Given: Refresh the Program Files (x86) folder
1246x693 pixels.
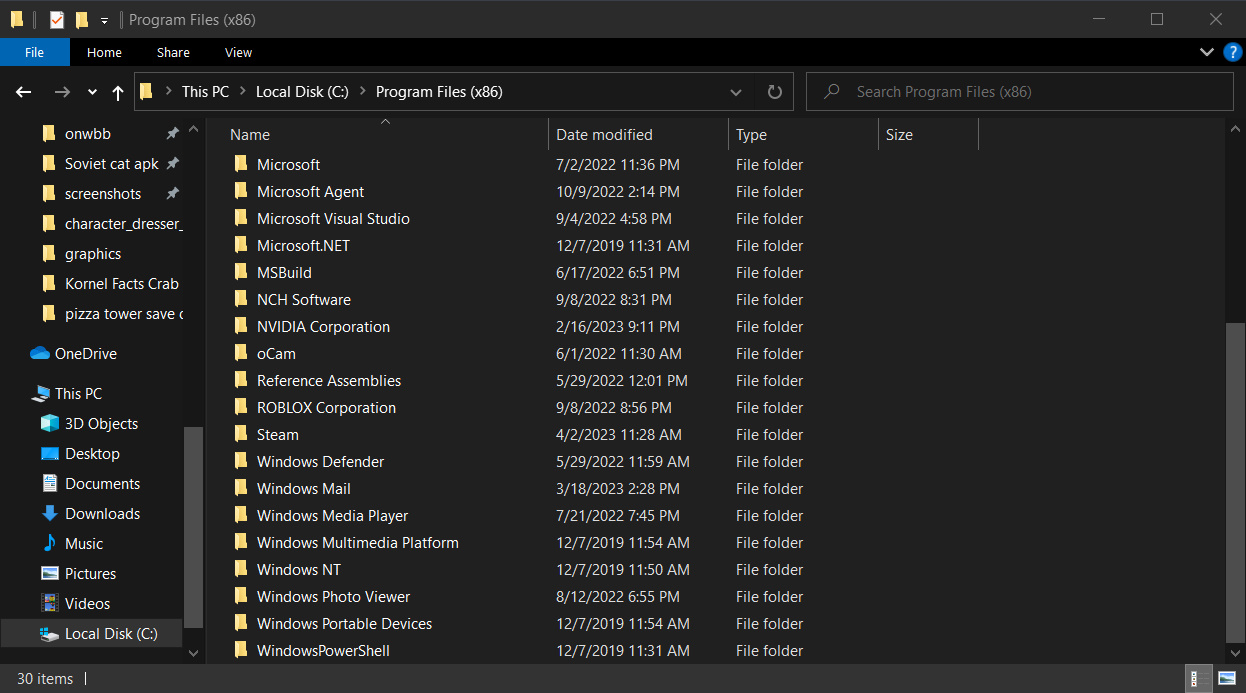Looking at the screenshot, I should (x=774, y=92).
